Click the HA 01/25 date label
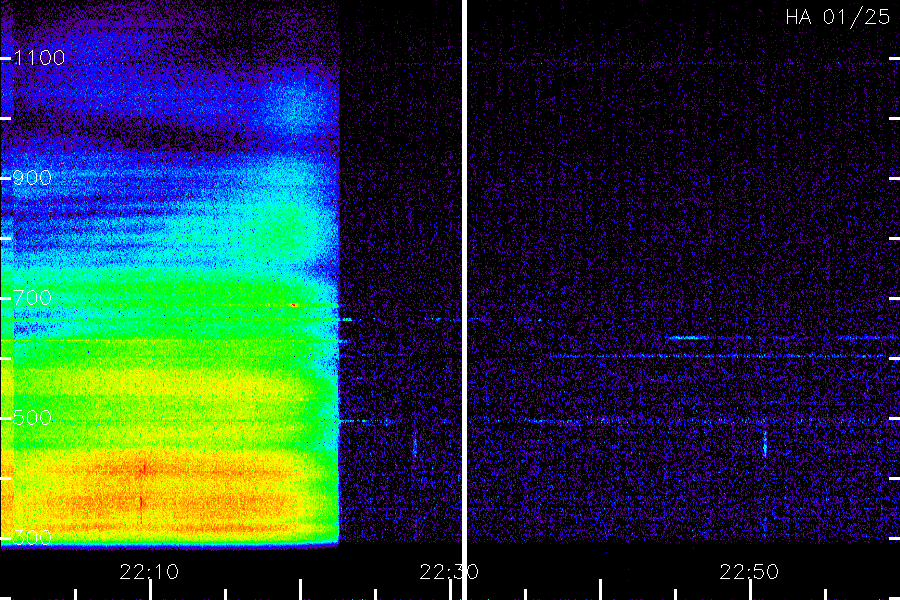This screenshot has height=600, width=900. coord(837,17)
